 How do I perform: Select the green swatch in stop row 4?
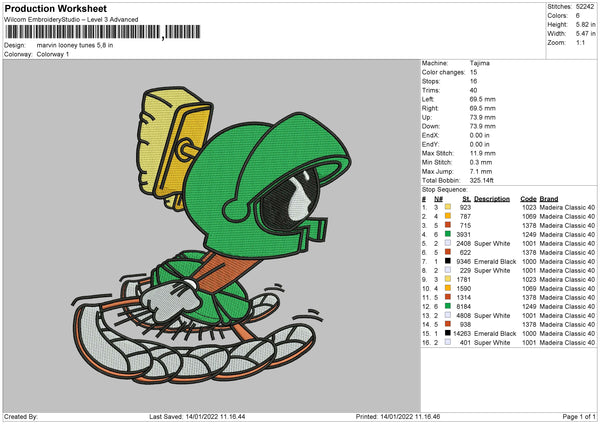coord(448,234)
